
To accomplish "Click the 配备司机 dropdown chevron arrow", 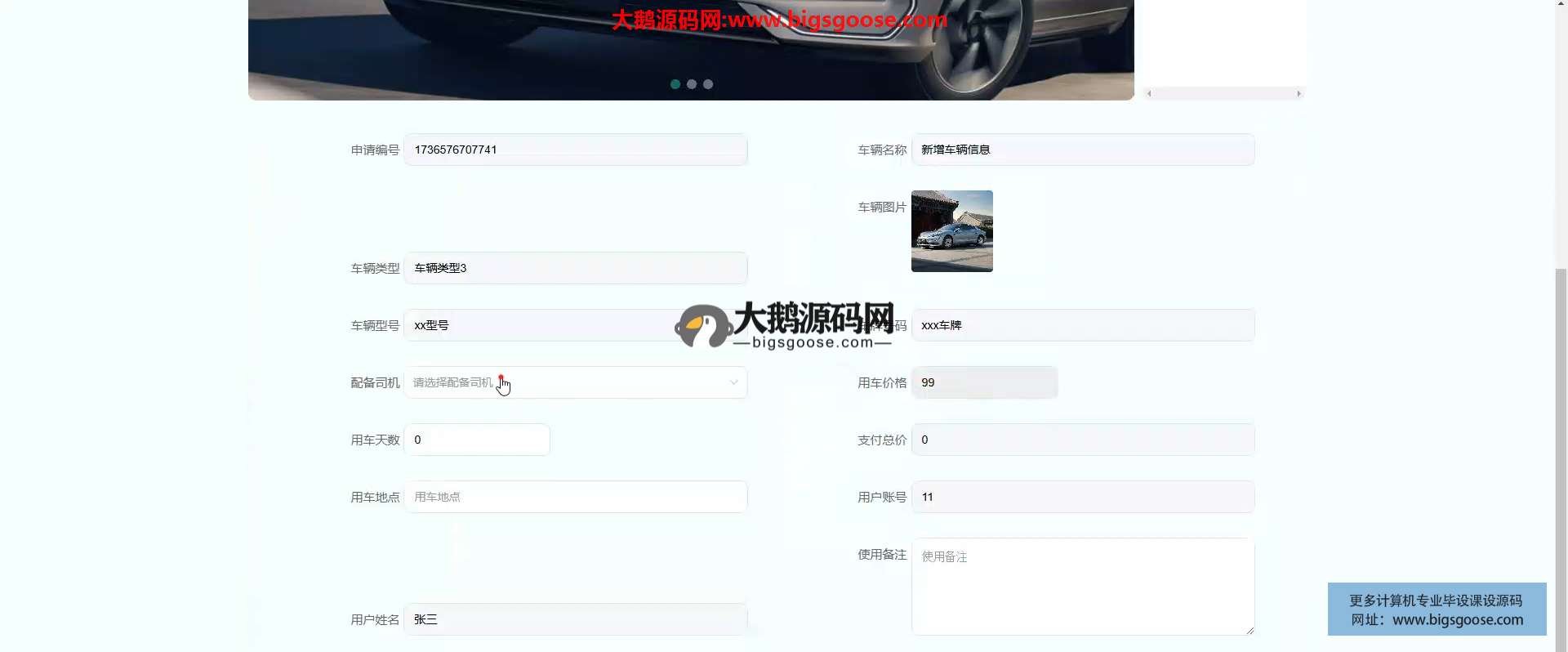I will pos(733,382).
